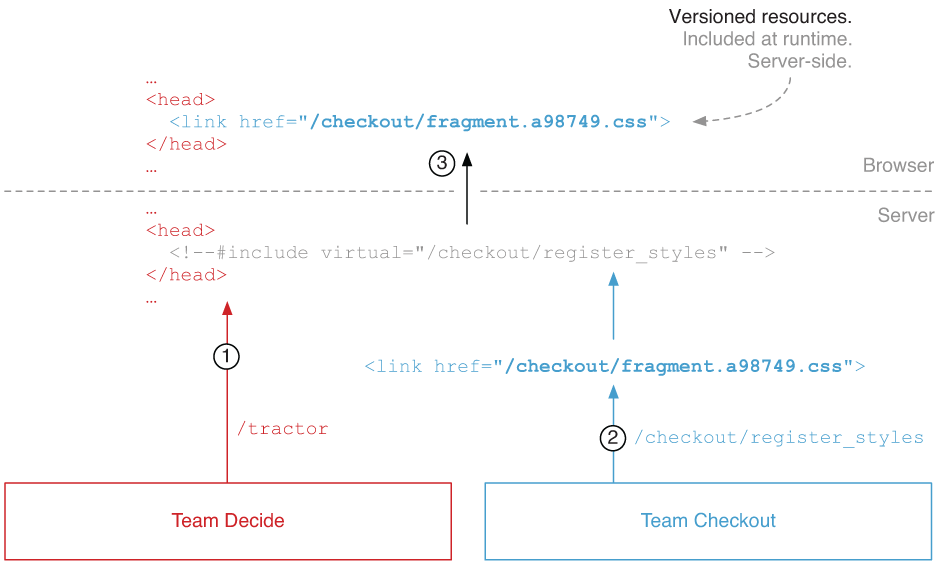Click the Browser section label
Viewport: 941px width, 564px height.
[897, 165]
